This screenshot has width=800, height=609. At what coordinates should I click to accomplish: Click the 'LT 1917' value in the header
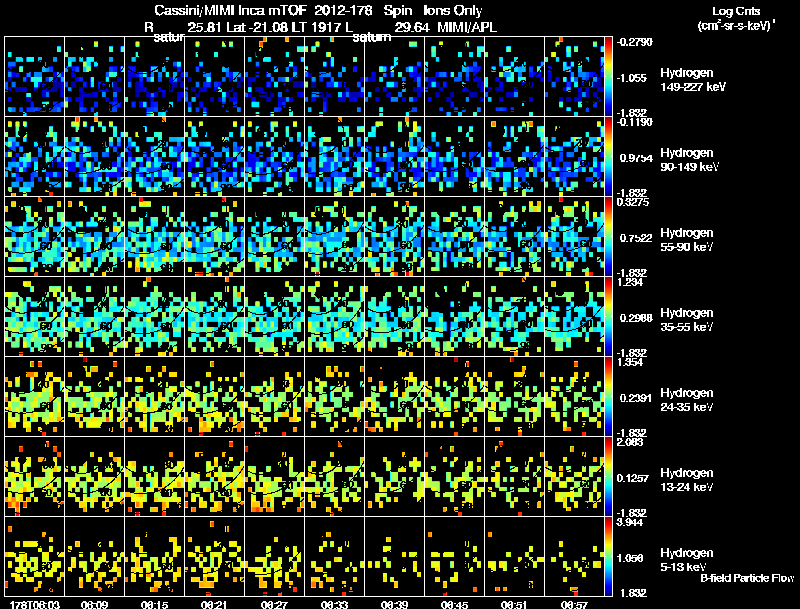click(x=317, y=27)
